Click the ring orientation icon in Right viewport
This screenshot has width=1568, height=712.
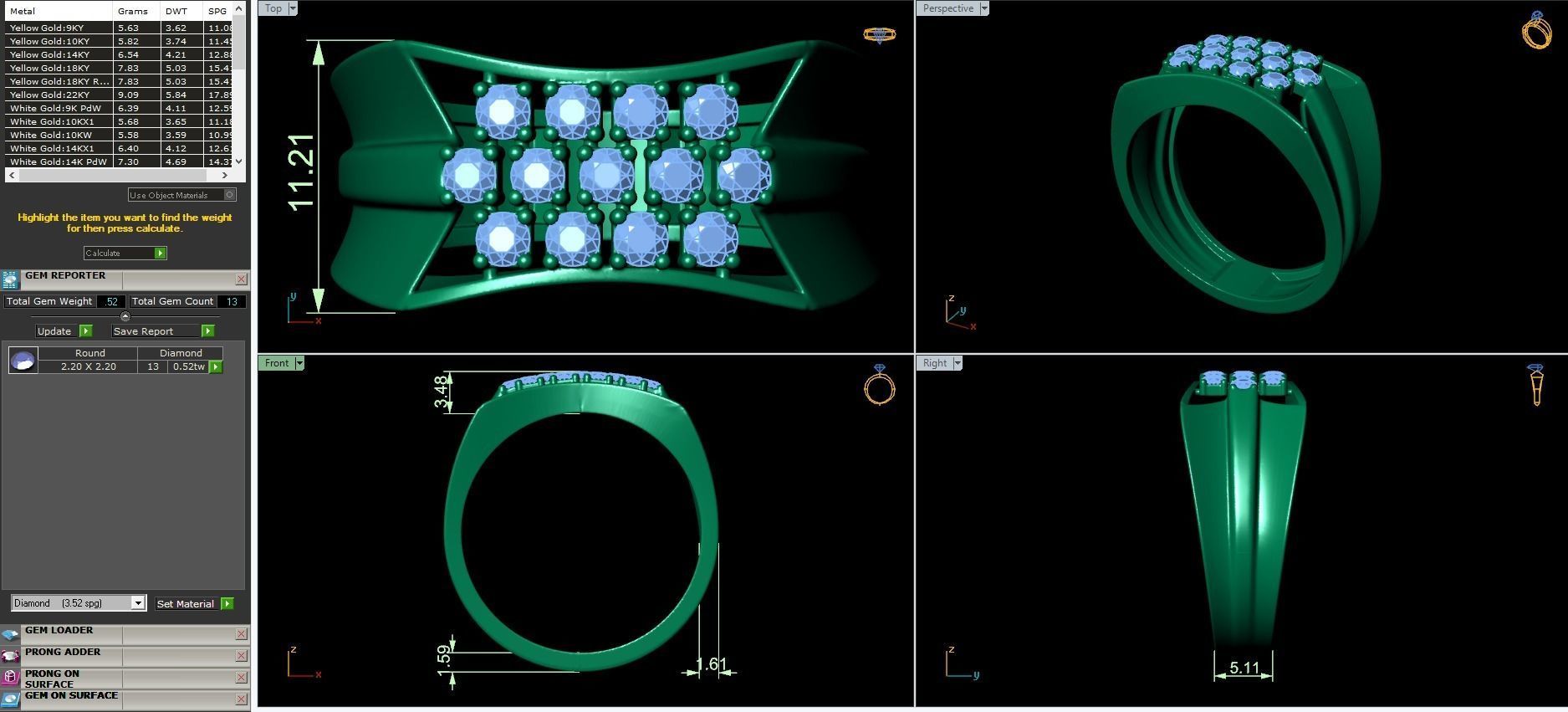point(1535,385)
